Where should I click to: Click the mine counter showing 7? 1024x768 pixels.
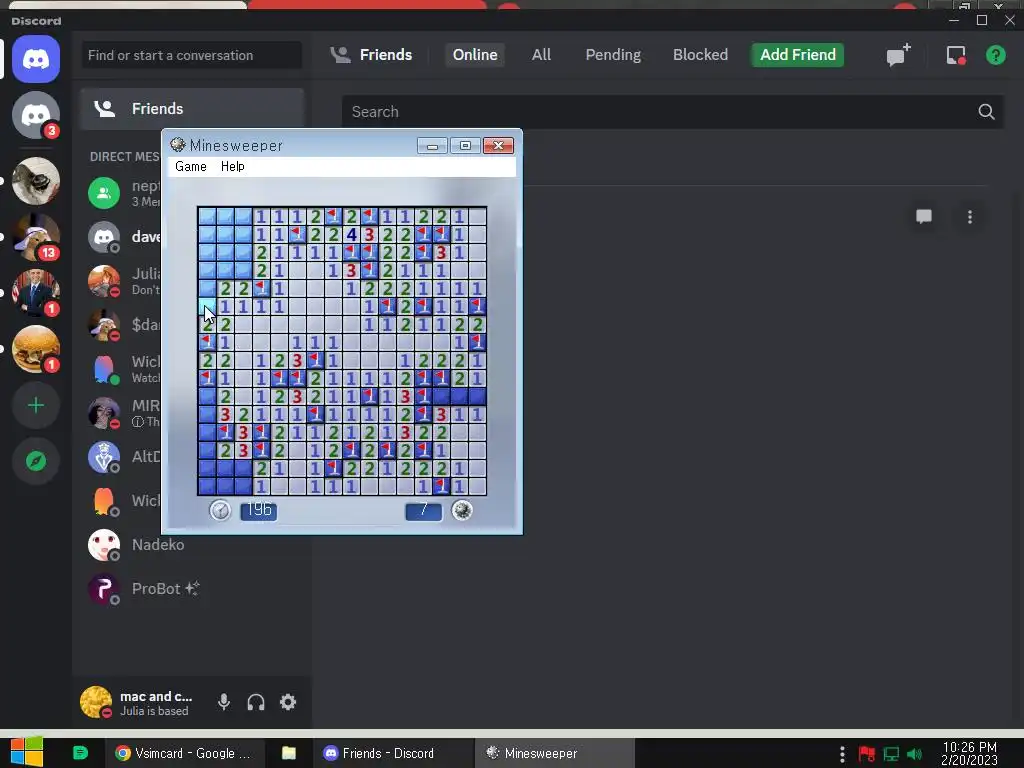(x=423, y=510)
